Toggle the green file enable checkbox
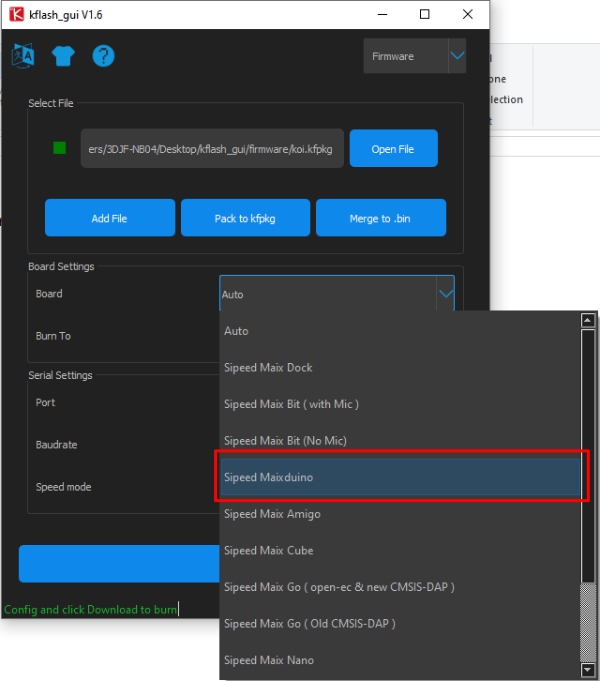The image size is (600, 681). point(59,148)
